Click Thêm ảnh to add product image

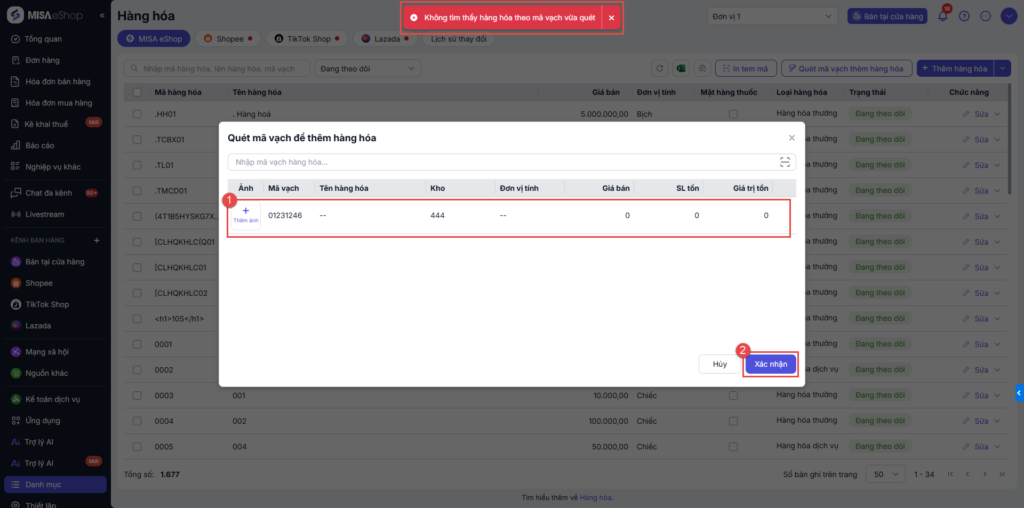click(x=246, y=215)
